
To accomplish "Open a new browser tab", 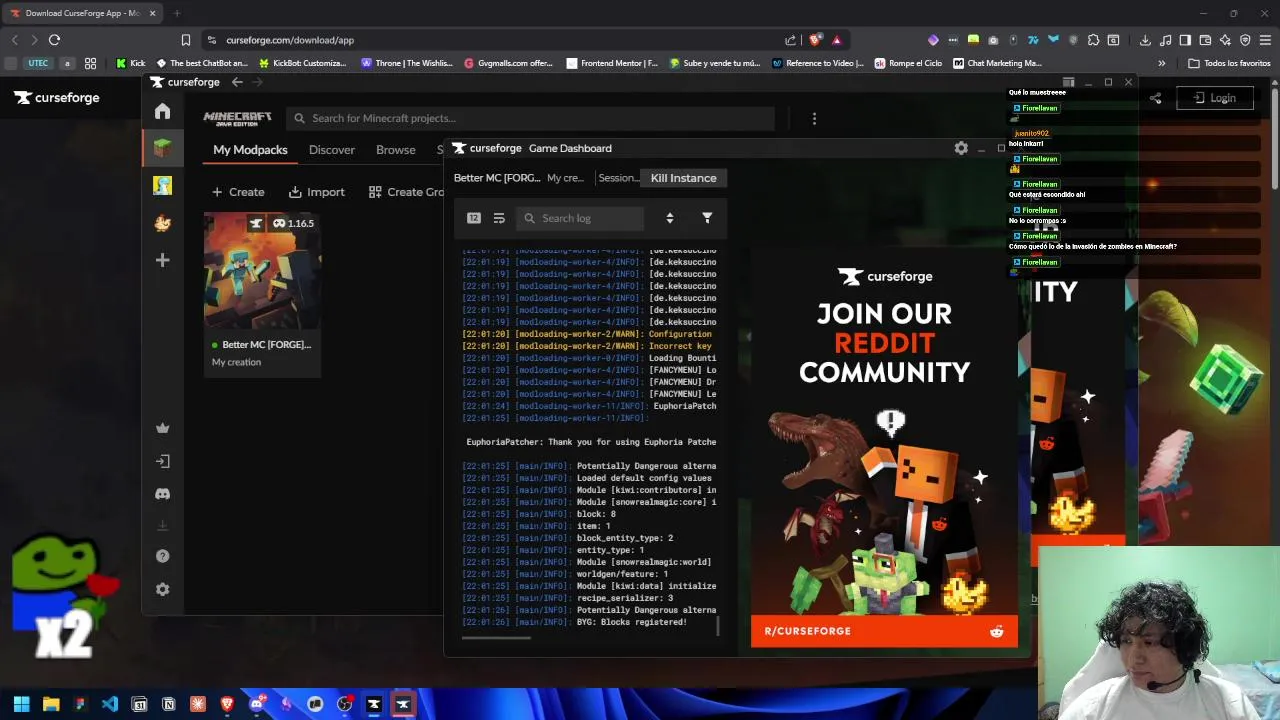I will (176, 13).
